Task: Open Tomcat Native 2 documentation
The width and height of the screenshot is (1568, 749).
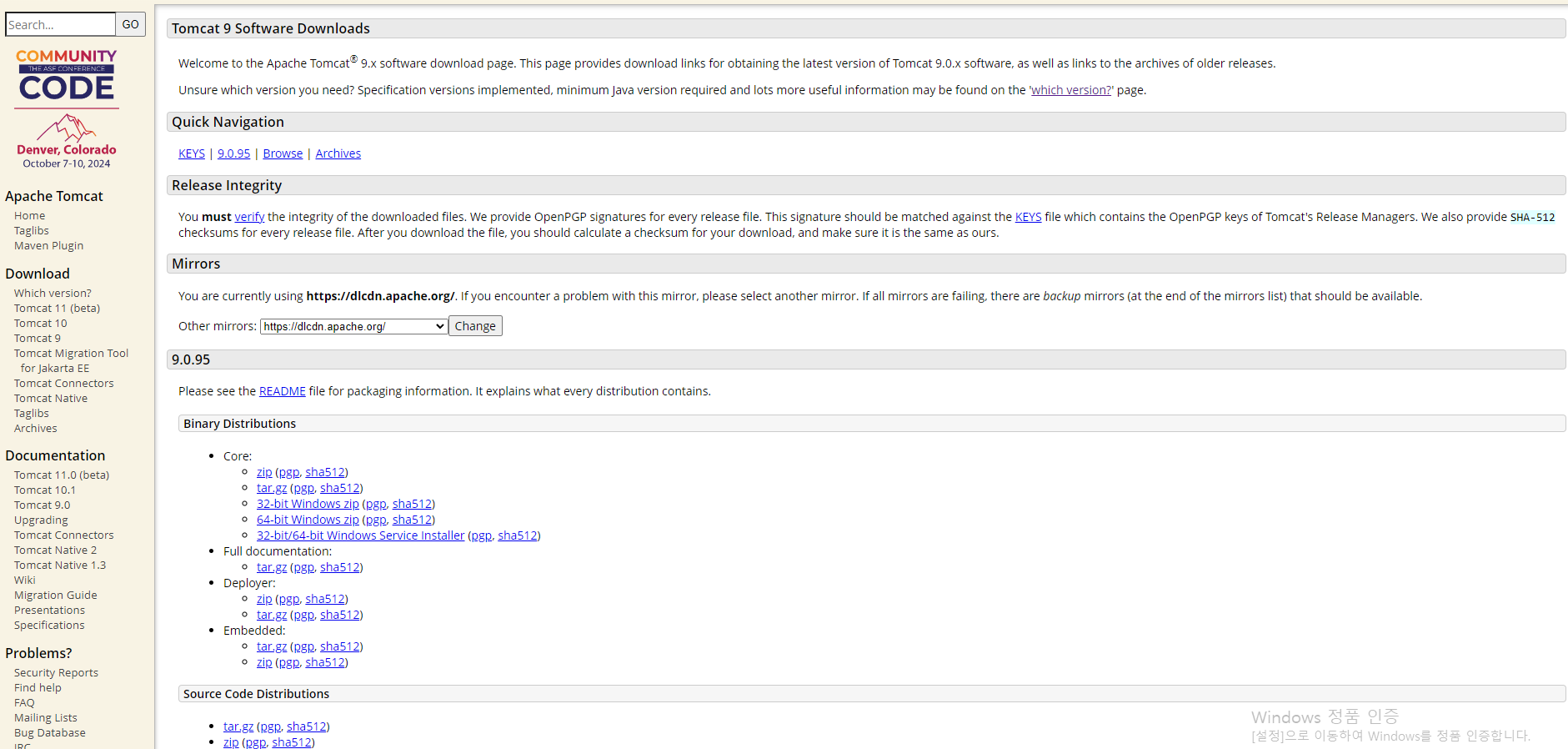Action: click(56, 550)
